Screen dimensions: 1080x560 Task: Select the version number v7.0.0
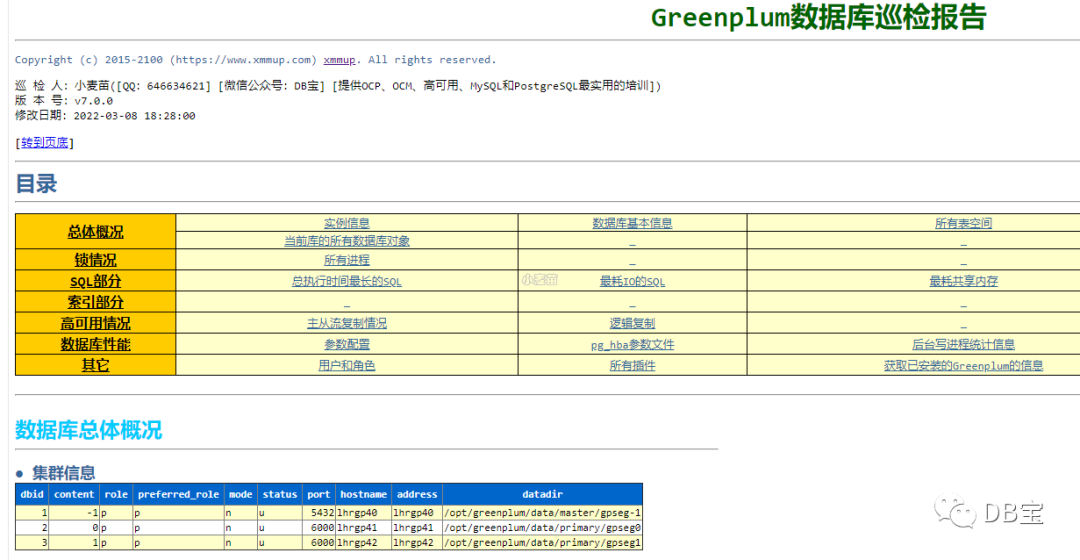point(94,101)
